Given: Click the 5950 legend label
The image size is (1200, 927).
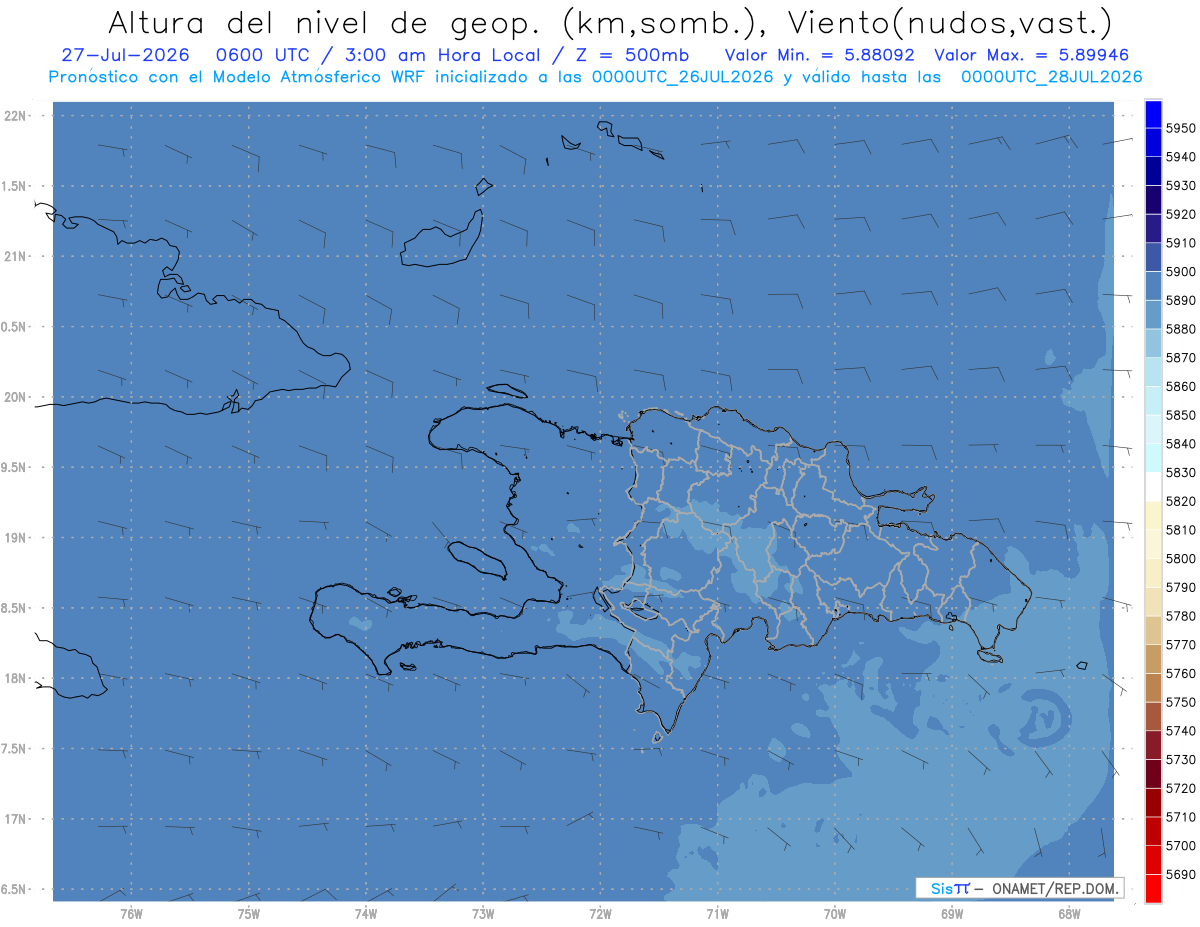Looking at the screenshot, I should pyautogui.click(x=1180, y=128).
